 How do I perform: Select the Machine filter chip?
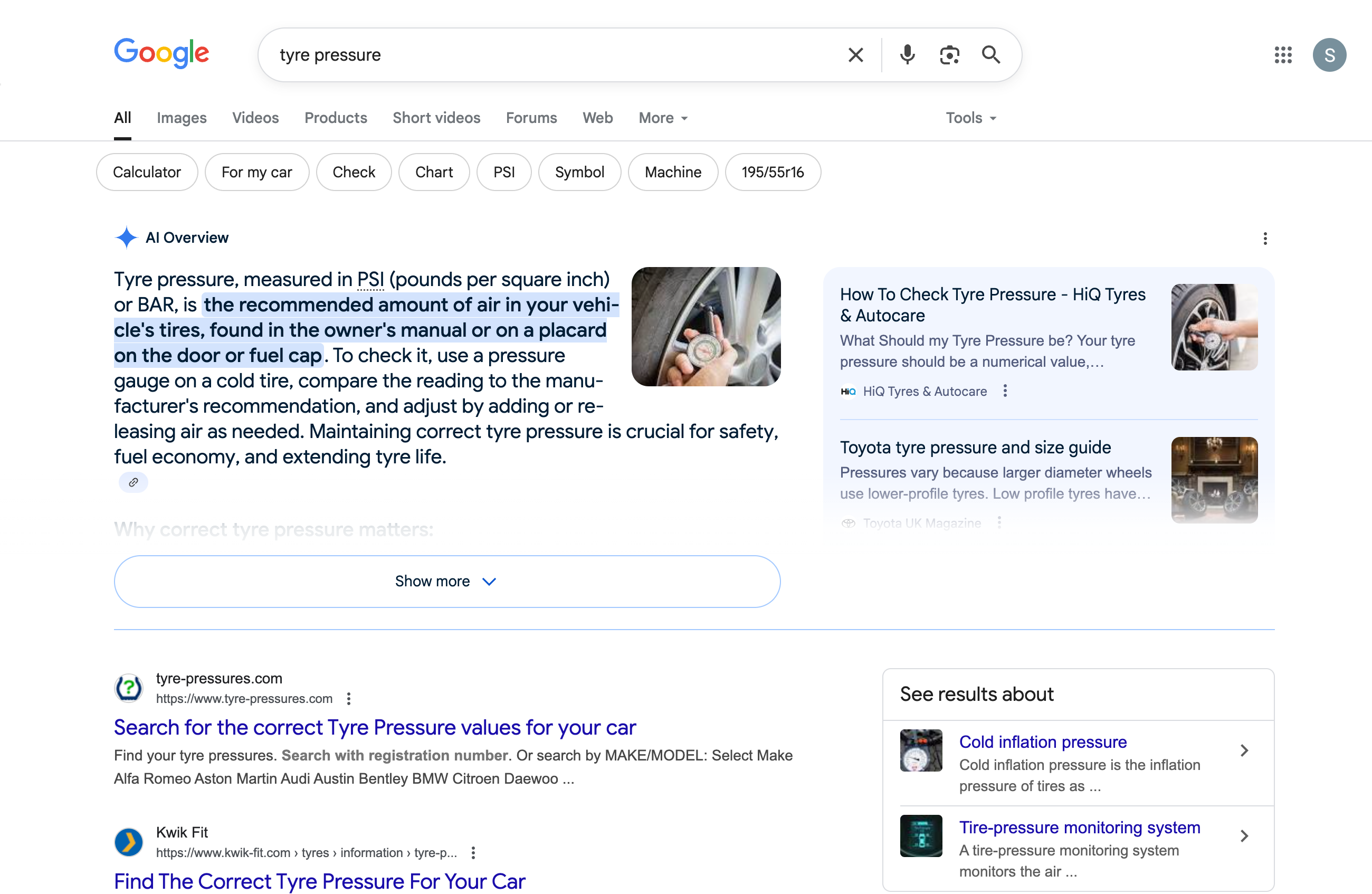tap(673, 172)
